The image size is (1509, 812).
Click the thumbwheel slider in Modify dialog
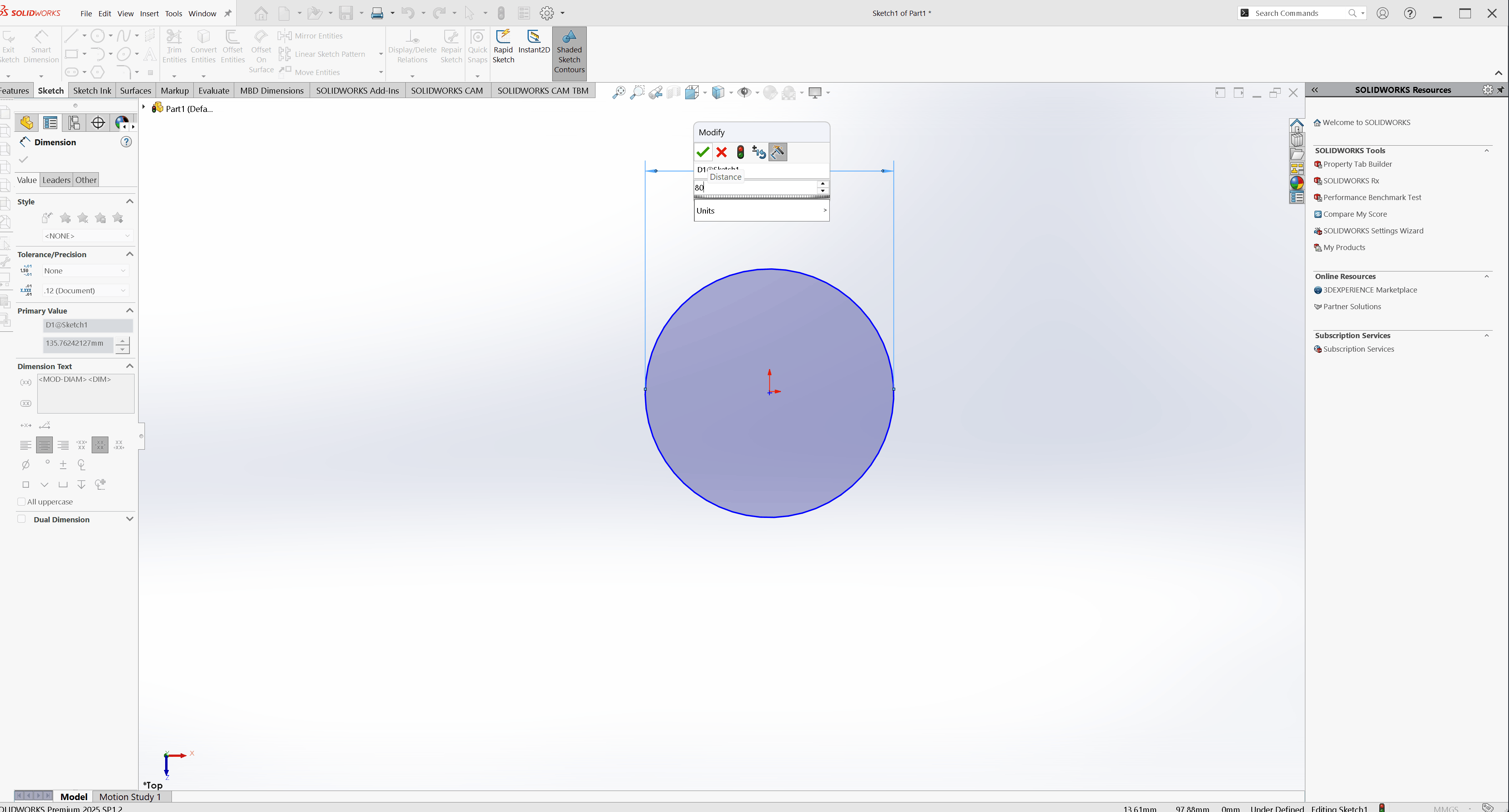[x=761, y=197]
